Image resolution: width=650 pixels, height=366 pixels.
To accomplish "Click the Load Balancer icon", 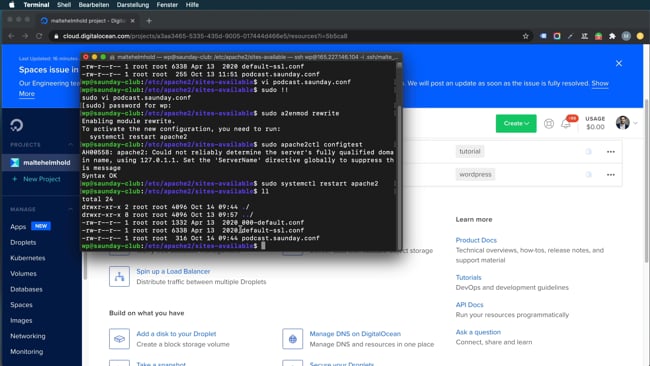I will [119, 276].
